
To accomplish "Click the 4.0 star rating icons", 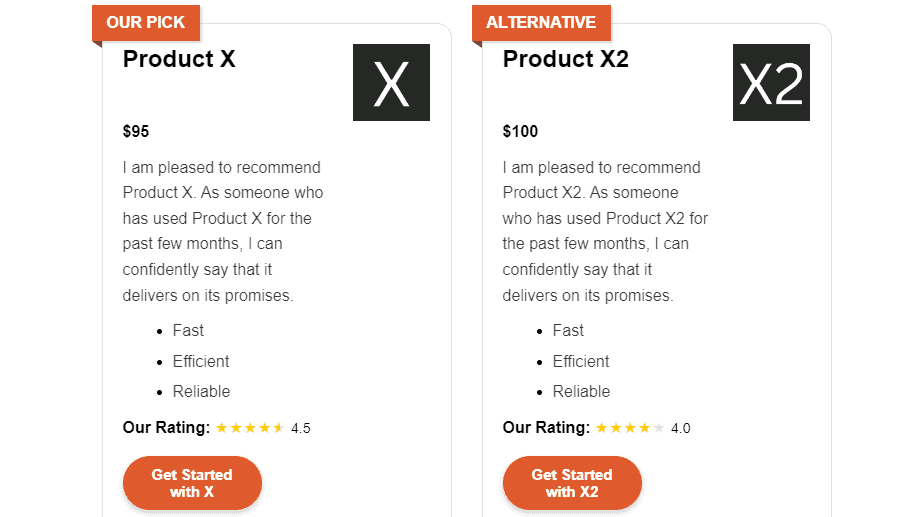I will pyautogui.click(x=630, y=428).
